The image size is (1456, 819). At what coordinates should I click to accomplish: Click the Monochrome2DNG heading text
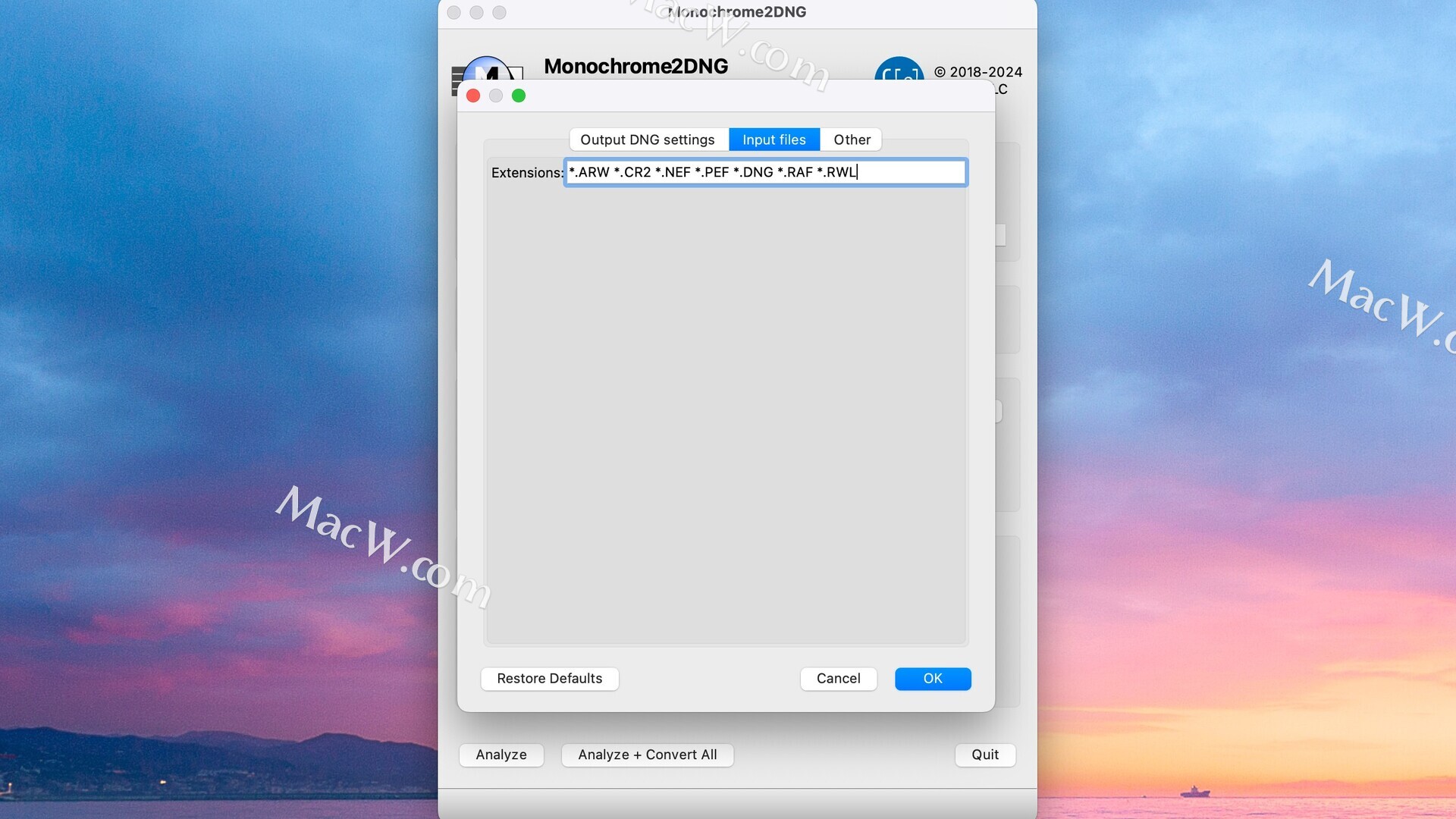click(x=636, y=66)
